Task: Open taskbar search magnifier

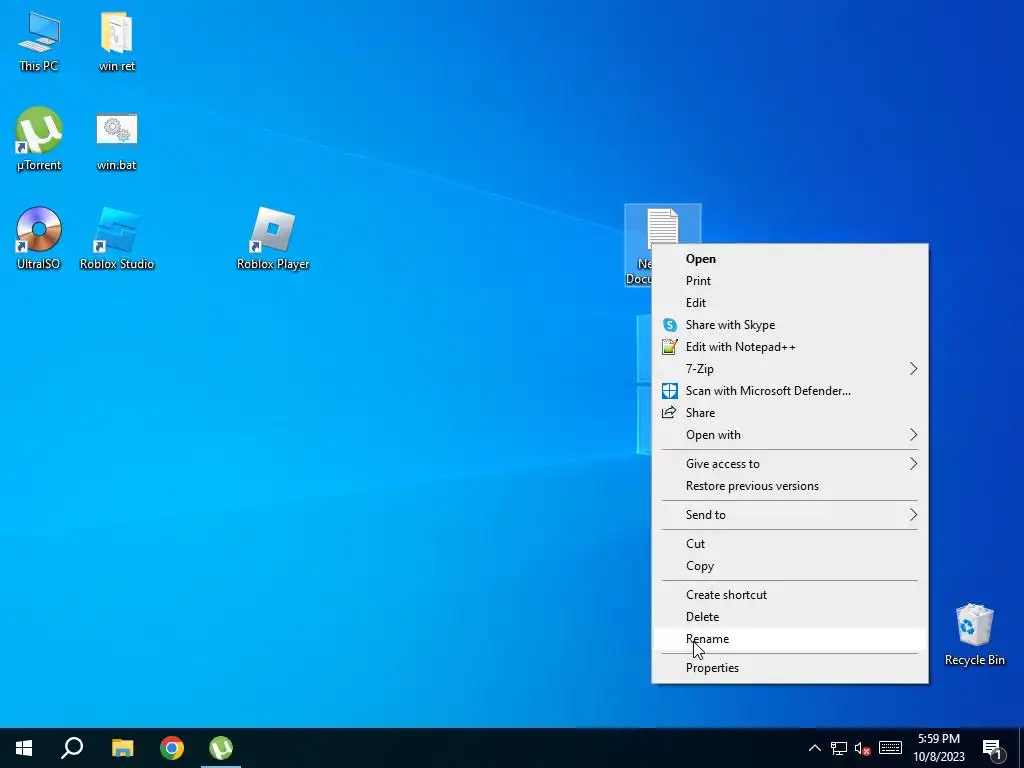Action: [x=72, y=748]
